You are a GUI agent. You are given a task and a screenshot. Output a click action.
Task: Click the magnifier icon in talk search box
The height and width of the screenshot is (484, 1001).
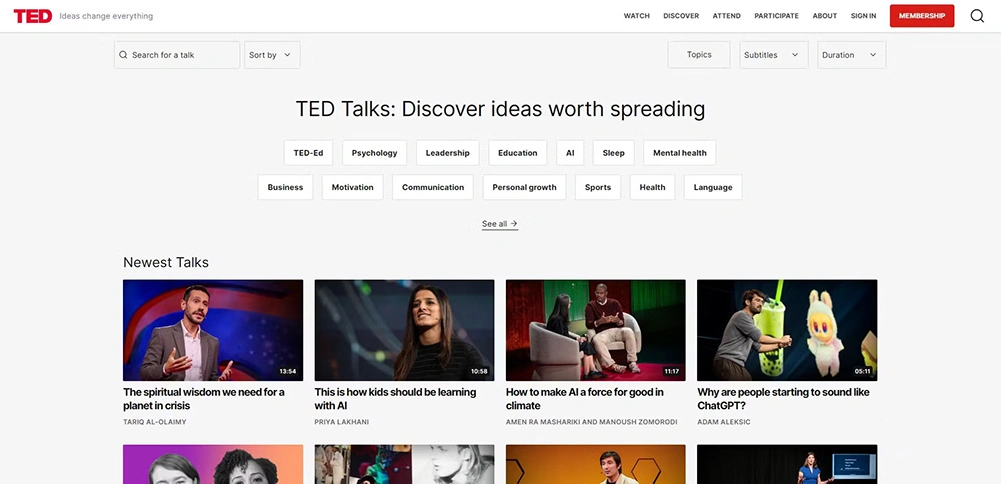point(123,55)
